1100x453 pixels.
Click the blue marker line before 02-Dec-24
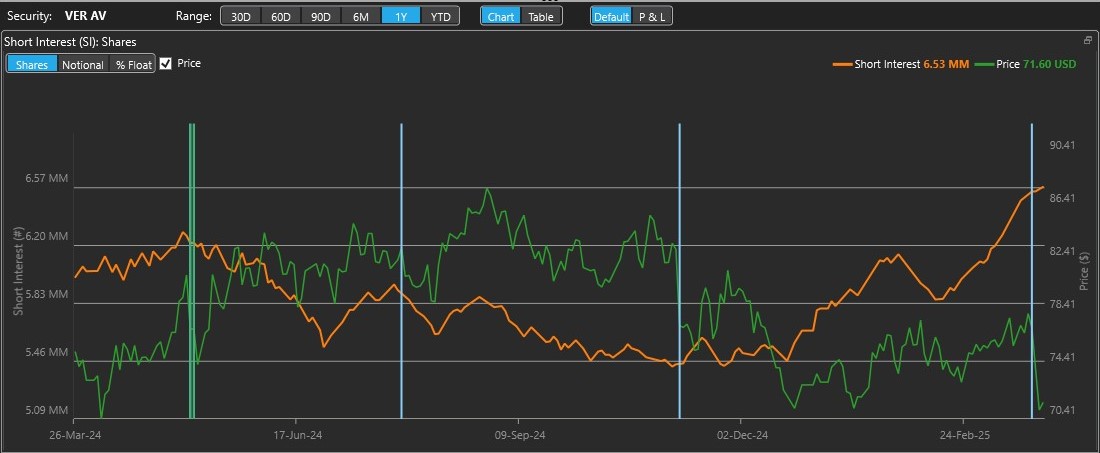coord(680,271)
